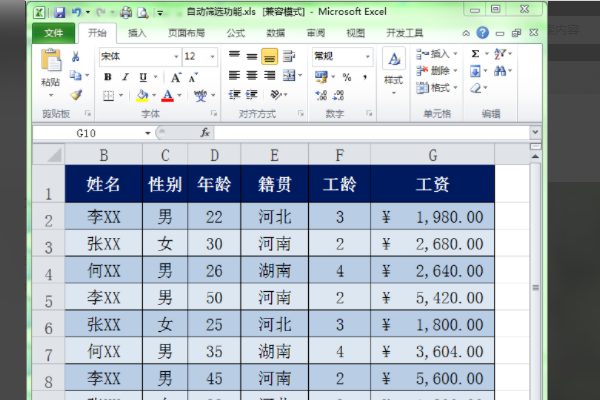Image resolution: width=600 pixels, height=400 pixels.
Task: Expand the formula bar chevron
Action: (535, 132)
